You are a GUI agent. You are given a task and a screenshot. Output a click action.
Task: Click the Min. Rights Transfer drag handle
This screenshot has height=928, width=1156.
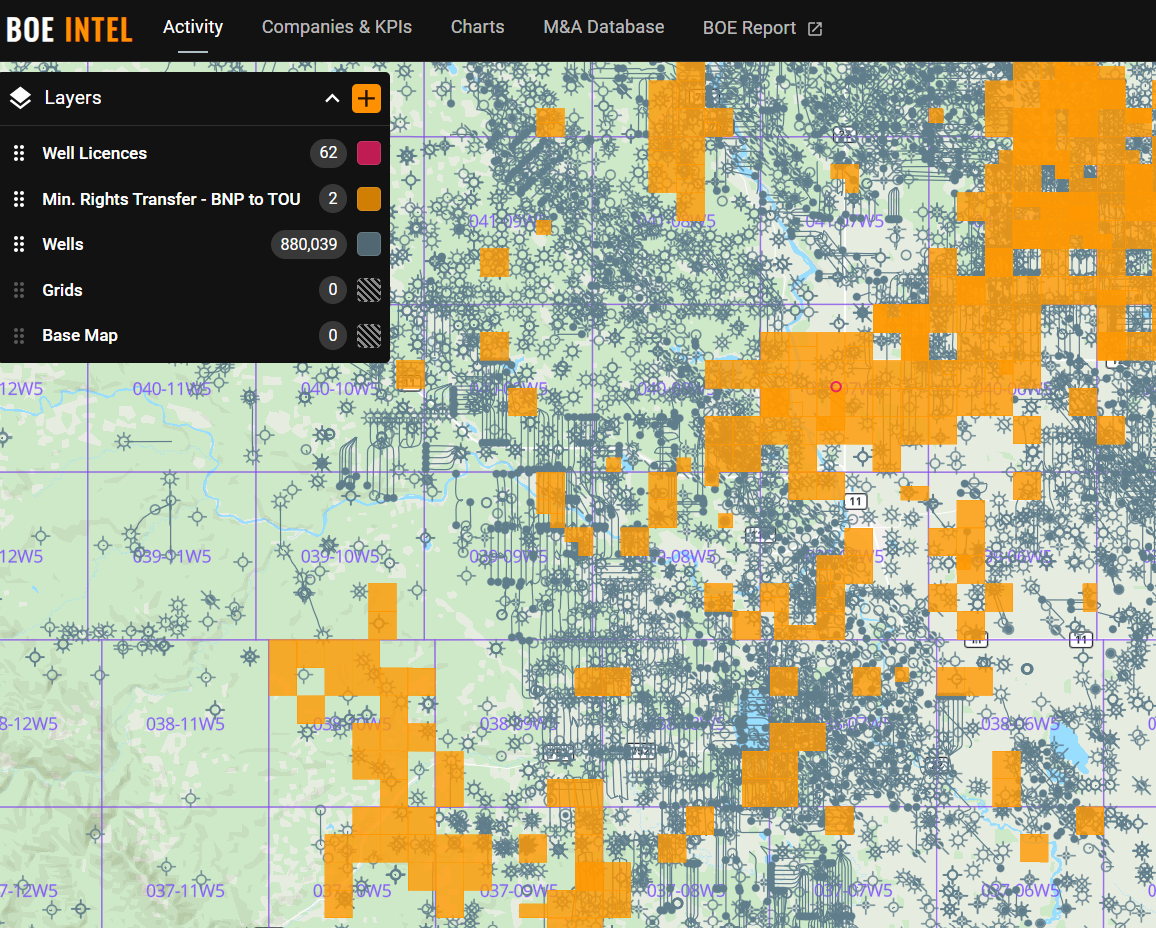point(19,199)
